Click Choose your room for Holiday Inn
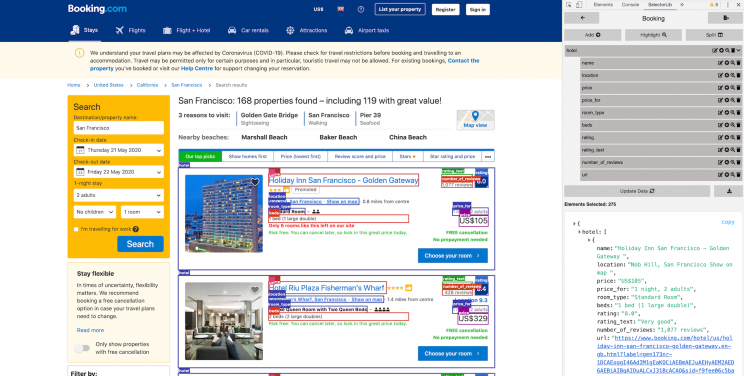This screenshot has height=376, width=744. (x=453, y=255)
